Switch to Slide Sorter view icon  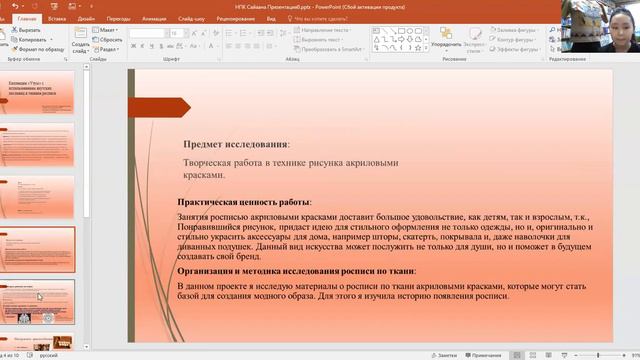533,356
